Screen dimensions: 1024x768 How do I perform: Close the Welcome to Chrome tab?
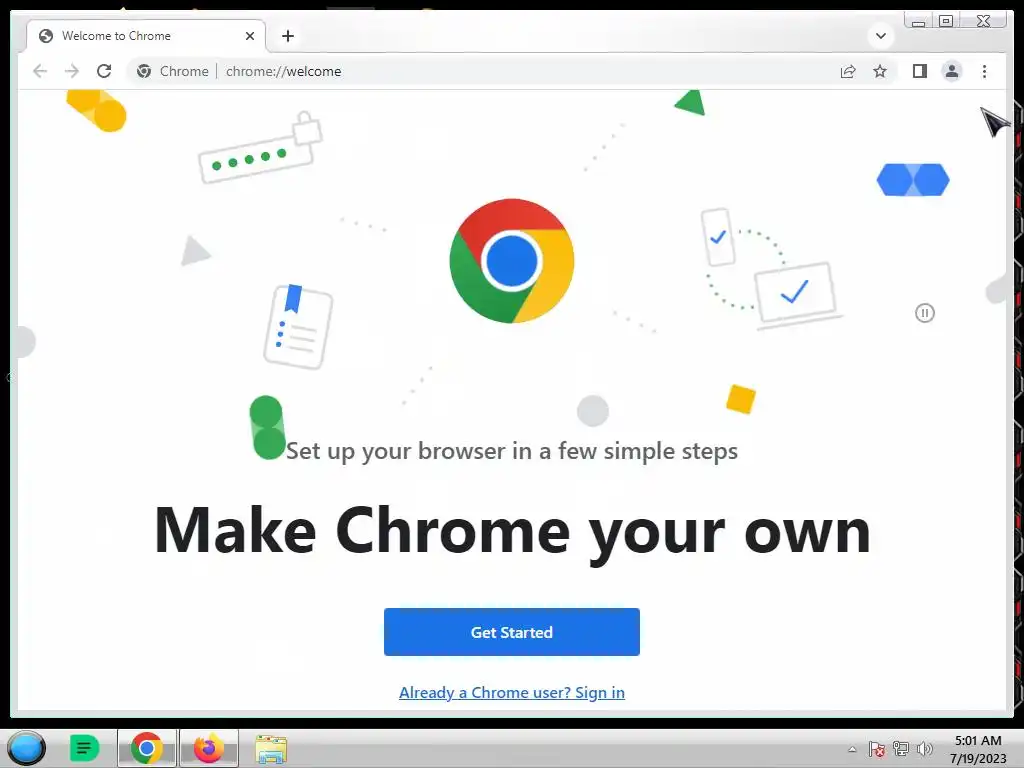(x=249, y=36)
